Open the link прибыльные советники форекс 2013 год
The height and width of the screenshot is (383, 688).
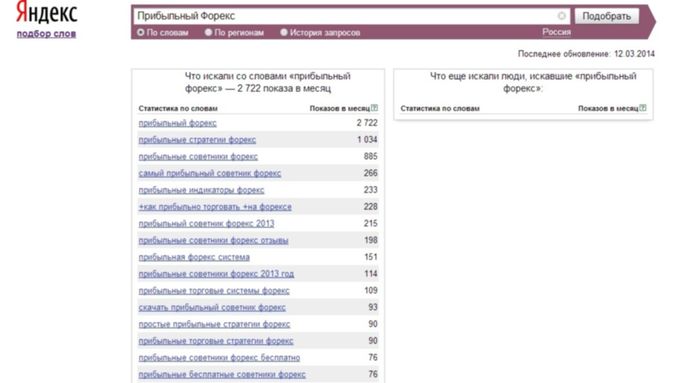pyautogui.click(x=216, y=274)
